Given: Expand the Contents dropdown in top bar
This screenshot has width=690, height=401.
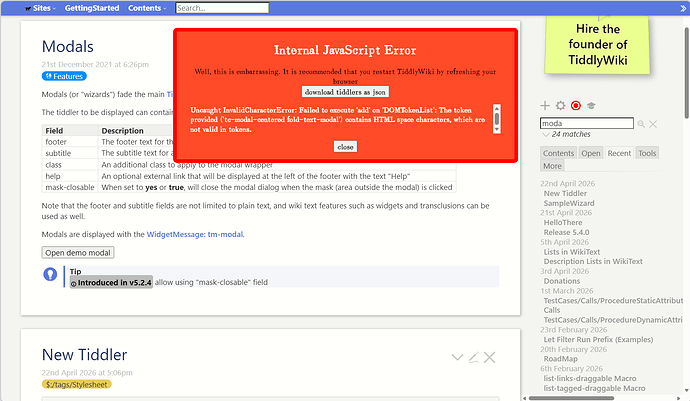Looking at the screenshot, I should click(x=148, y=8).
